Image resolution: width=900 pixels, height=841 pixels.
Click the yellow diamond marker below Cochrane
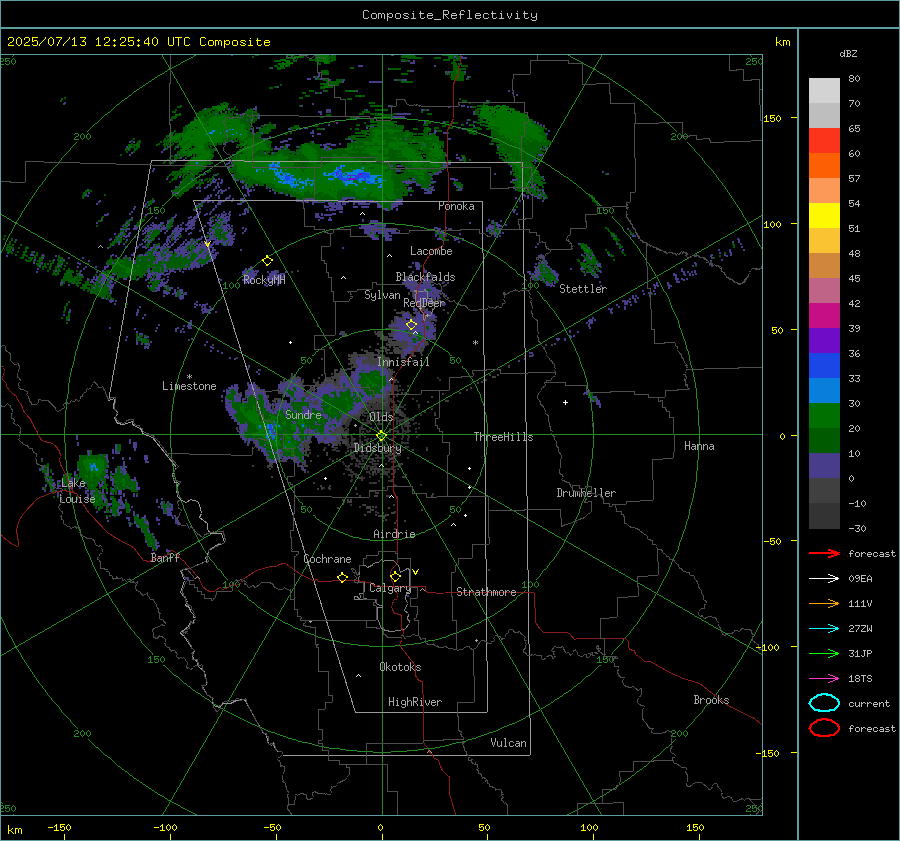343,577
